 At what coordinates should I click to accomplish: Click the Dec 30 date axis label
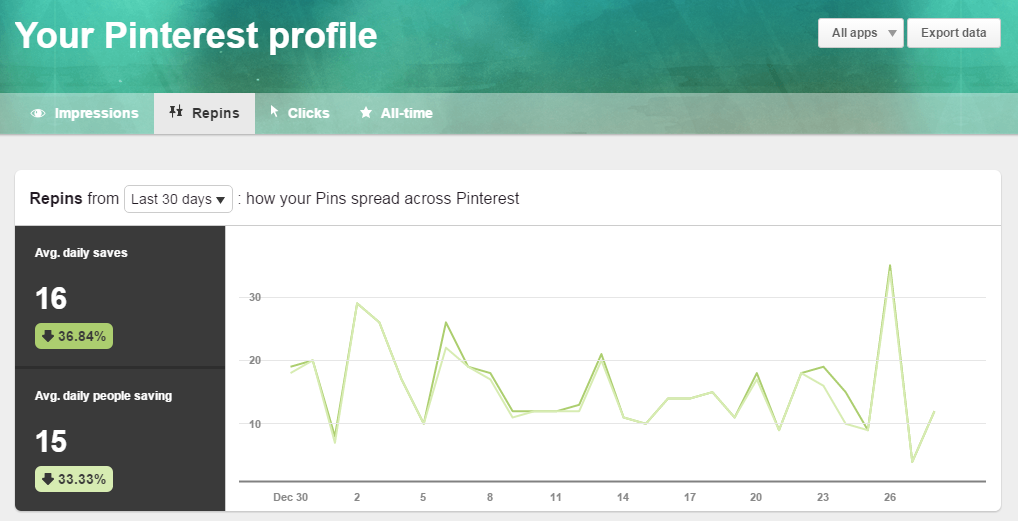coord(290,497)
